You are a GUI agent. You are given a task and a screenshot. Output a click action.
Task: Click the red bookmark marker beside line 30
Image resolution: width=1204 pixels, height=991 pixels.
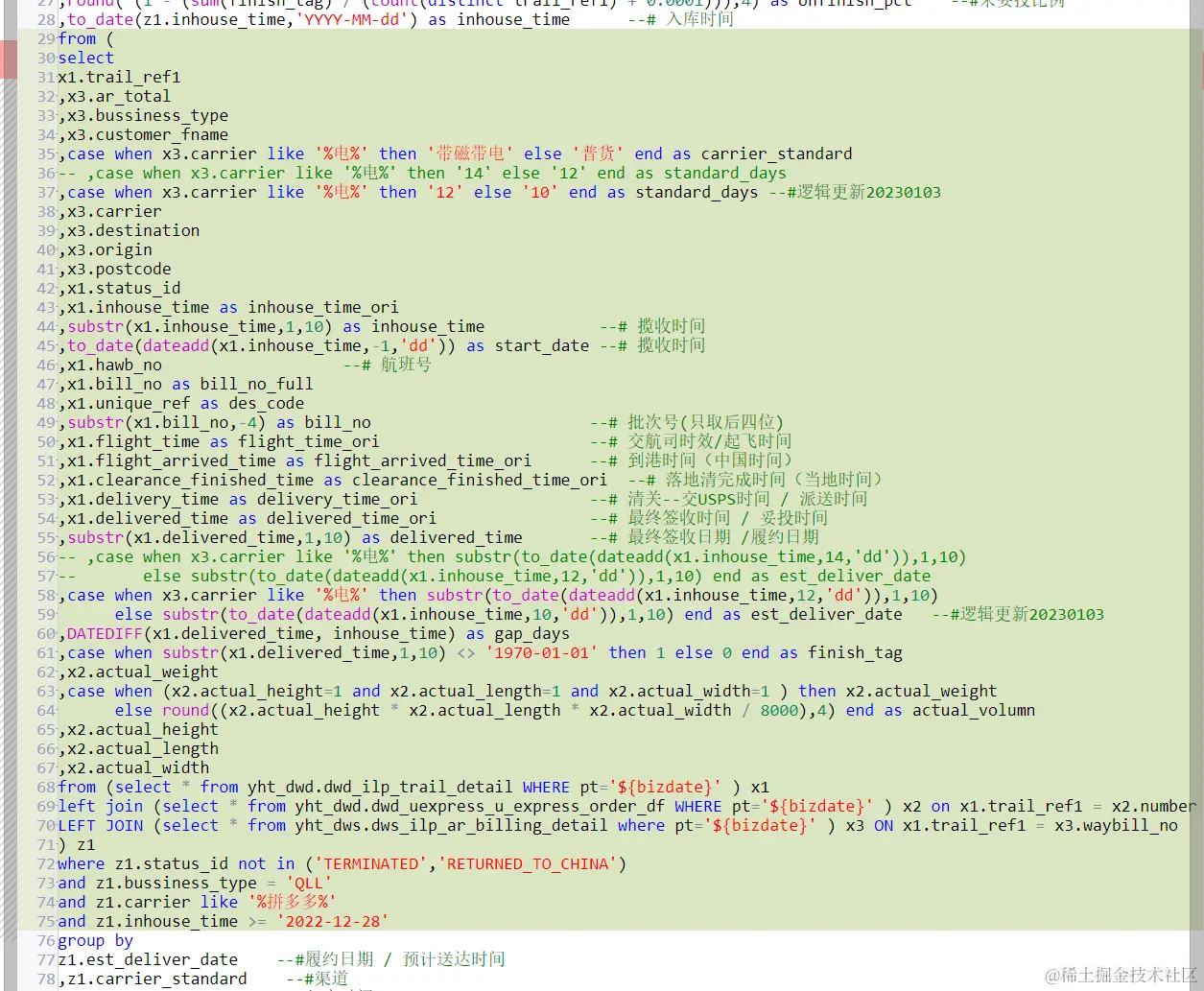[7, 58]
